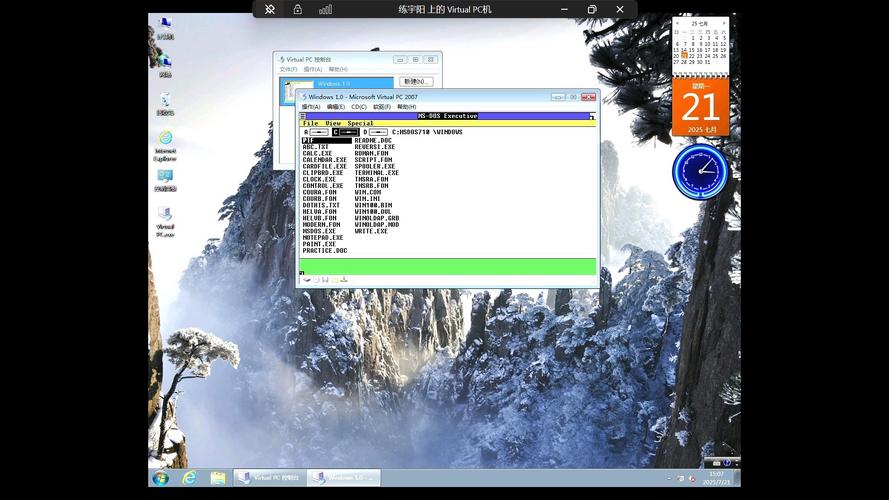This screenshot has height=500, width=889.
Task: Select drive D icon in MS-DOS Executive
Action: [x=375, y=132]
